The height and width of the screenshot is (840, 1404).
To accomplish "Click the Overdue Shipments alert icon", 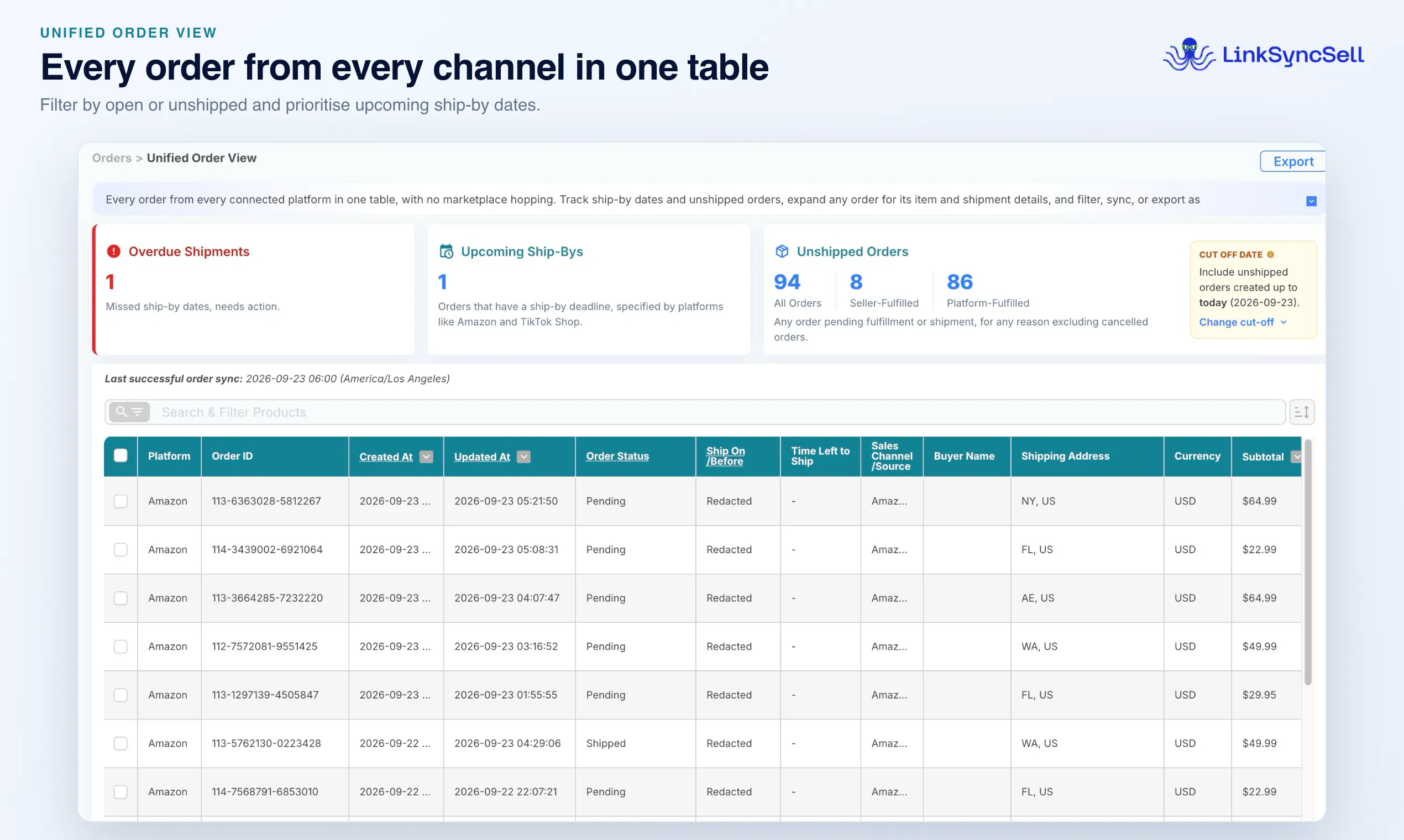I will click(113, 251).
